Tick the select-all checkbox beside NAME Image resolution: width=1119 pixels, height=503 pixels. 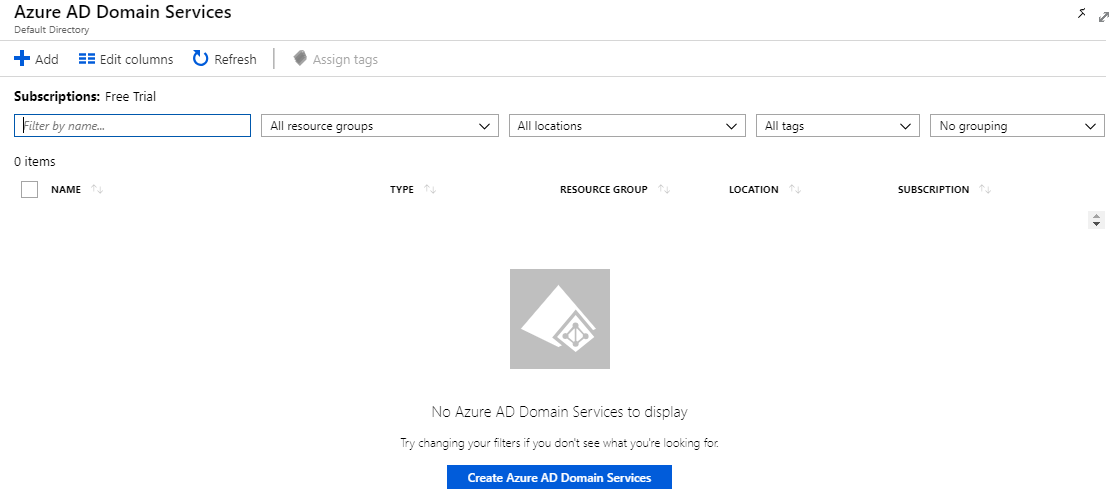point(29,190)
